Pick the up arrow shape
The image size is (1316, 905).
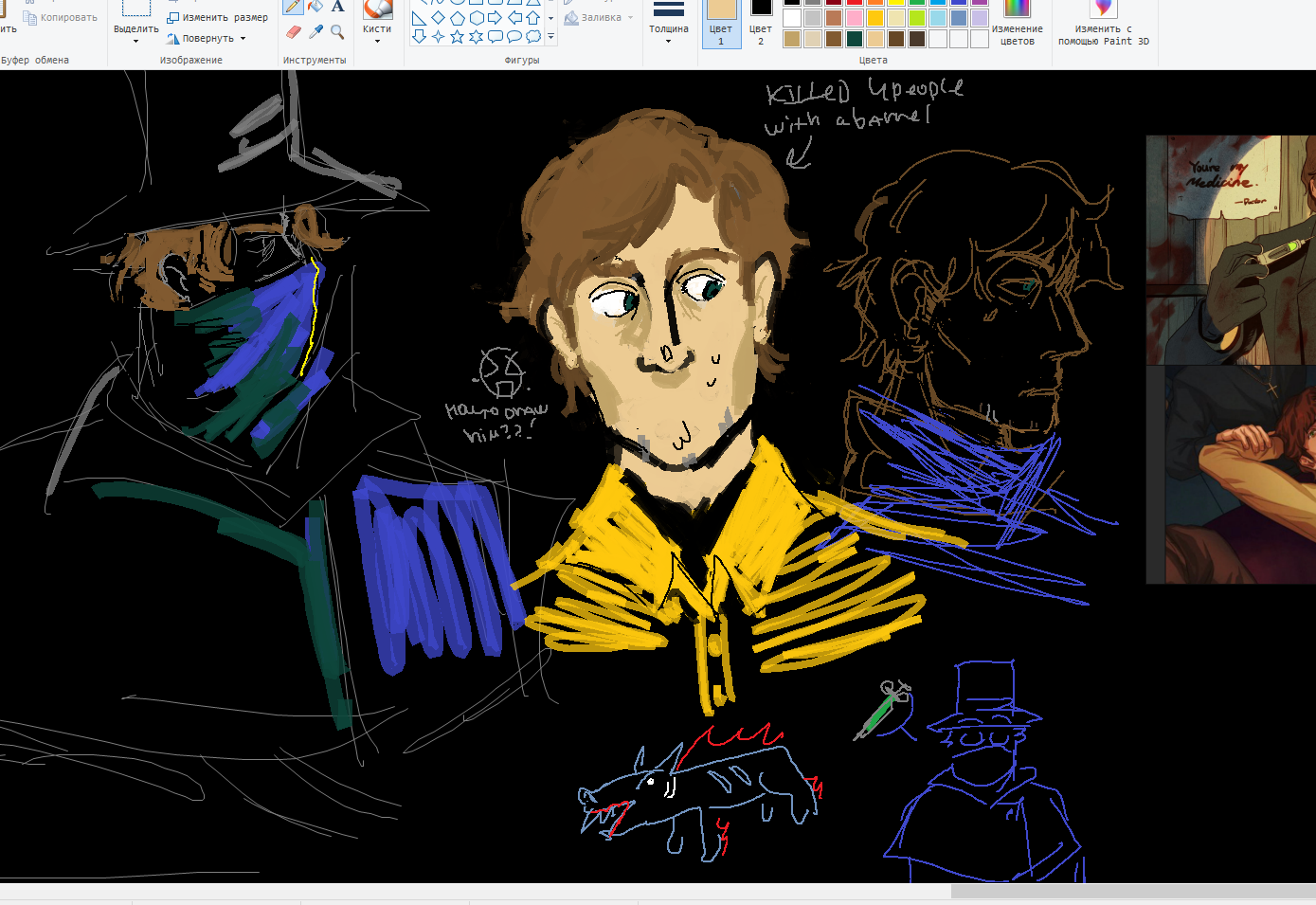tap(533, 18)
